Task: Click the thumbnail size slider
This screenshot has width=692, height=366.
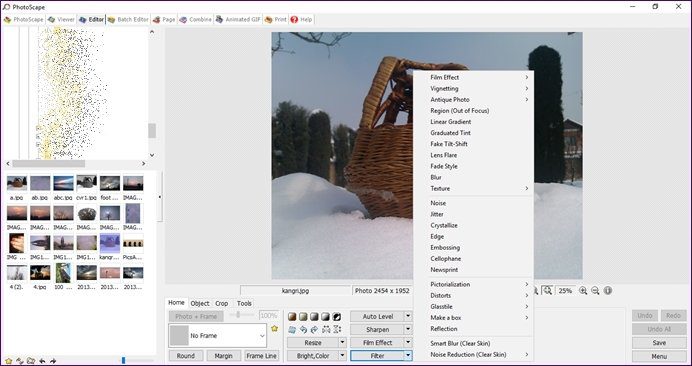Action: pos(124,361)
